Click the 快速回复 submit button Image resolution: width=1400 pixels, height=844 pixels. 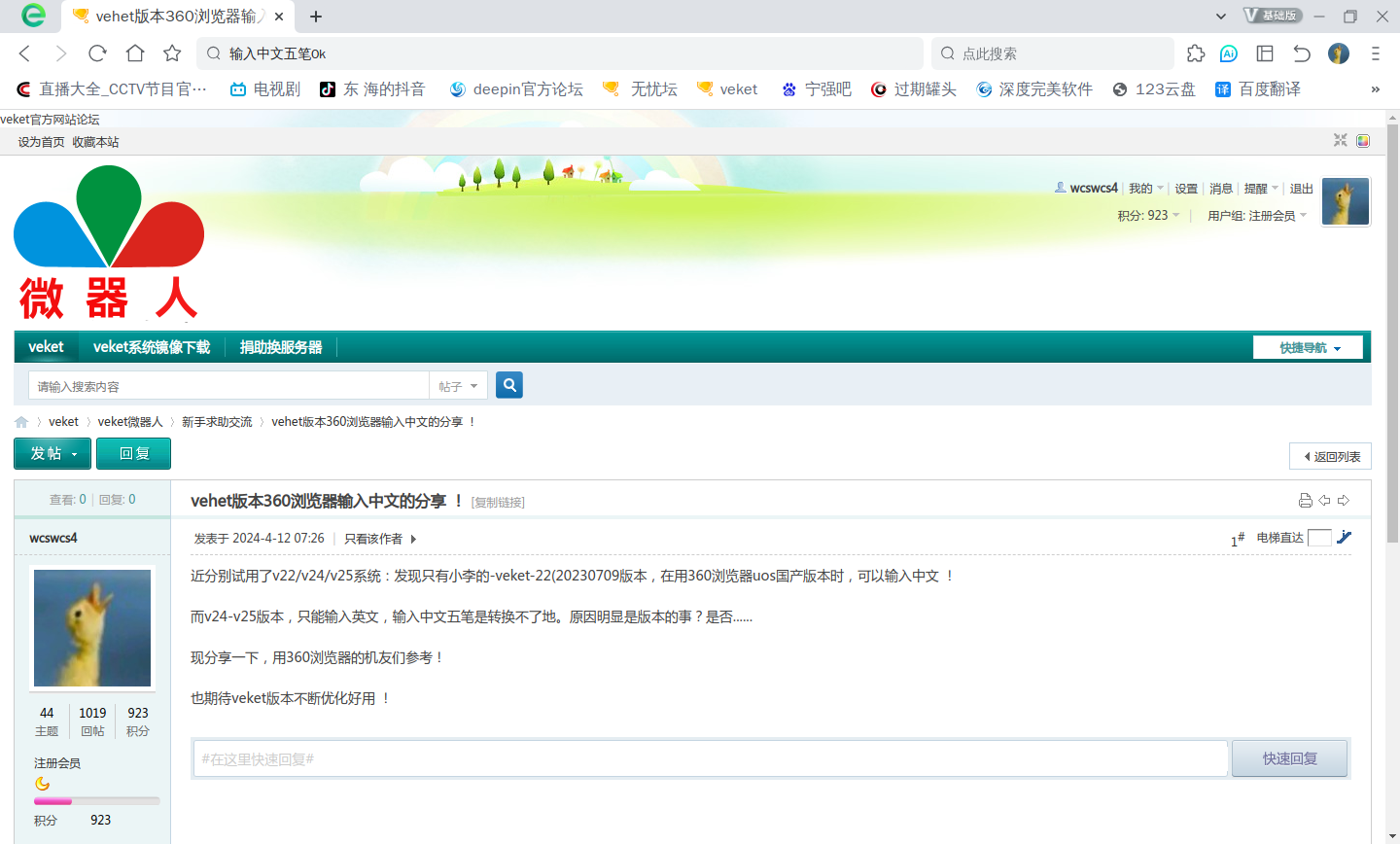click(x=1289, y=758)
